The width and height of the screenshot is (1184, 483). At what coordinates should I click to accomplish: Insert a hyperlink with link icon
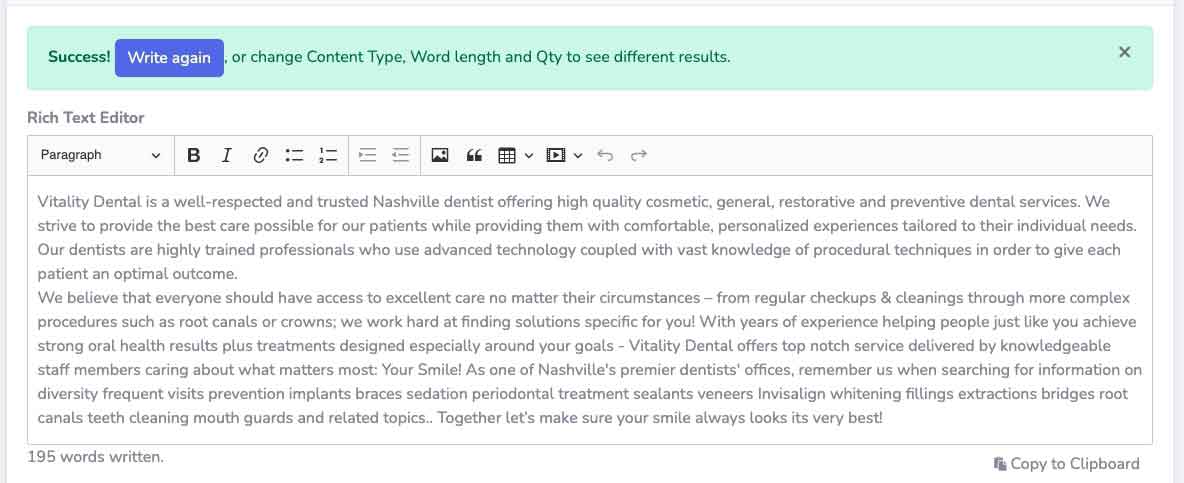[x=261, y=155]
